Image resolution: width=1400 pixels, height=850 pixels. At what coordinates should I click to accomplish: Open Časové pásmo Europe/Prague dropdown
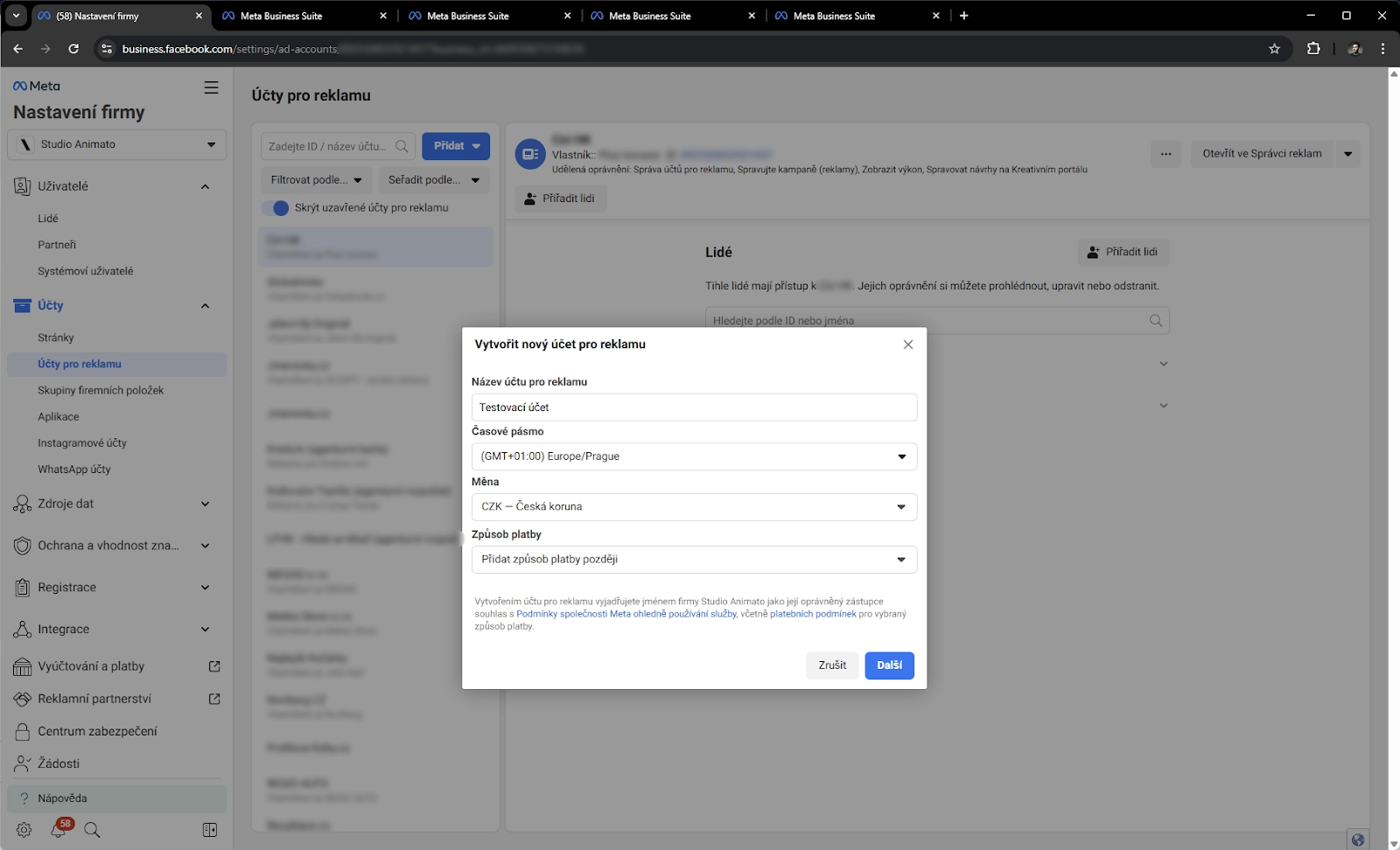pyautogui.click(x=694, y=456)
